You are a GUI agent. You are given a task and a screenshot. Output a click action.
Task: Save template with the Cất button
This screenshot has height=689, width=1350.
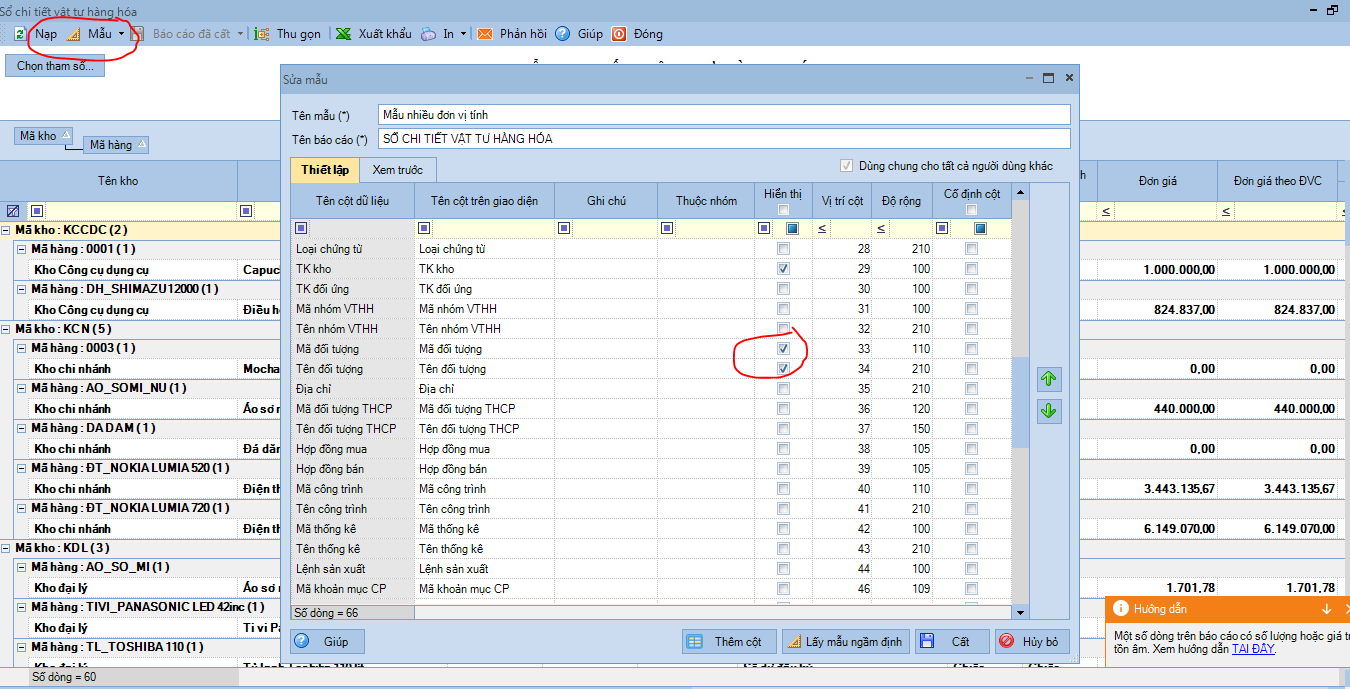pos(952,641)
